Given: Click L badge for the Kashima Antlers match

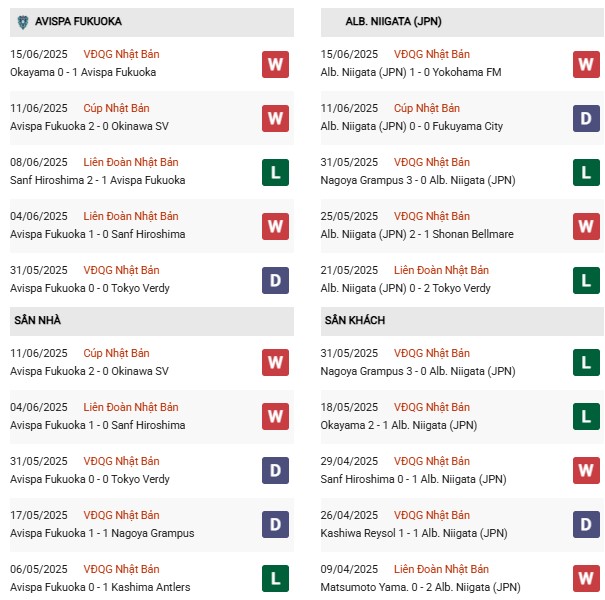Looking at the screenshot, I should coord(275,578).
